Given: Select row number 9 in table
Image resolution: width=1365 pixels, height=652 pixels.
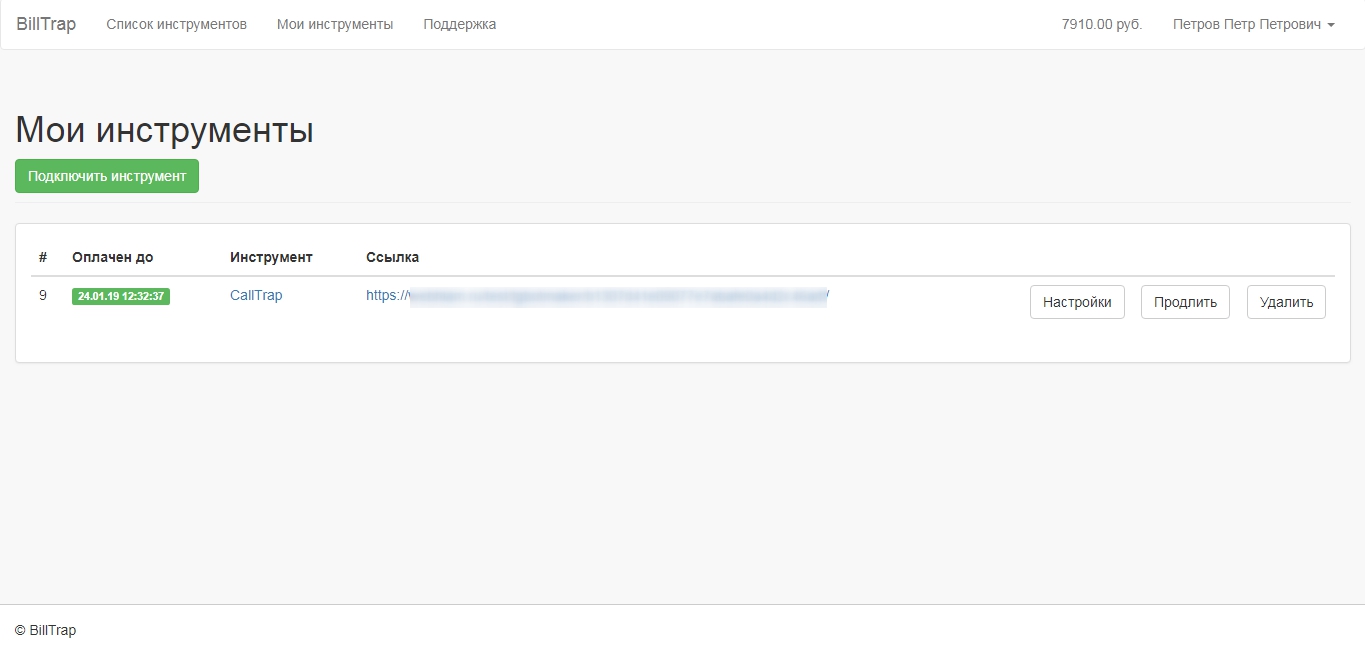Looking at the screenshot, I should 43,296.
